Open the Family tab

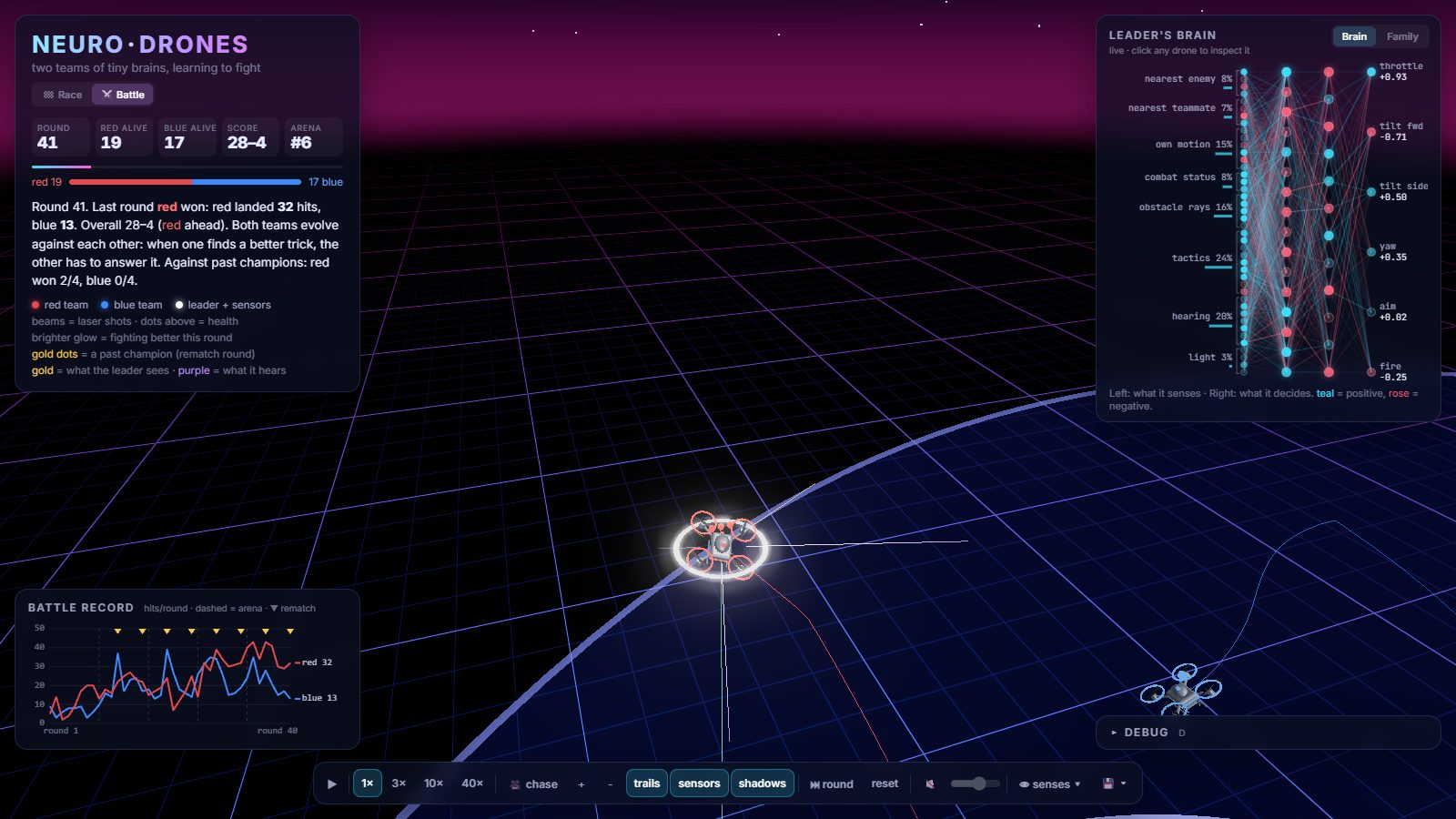tap(1402, 36)
